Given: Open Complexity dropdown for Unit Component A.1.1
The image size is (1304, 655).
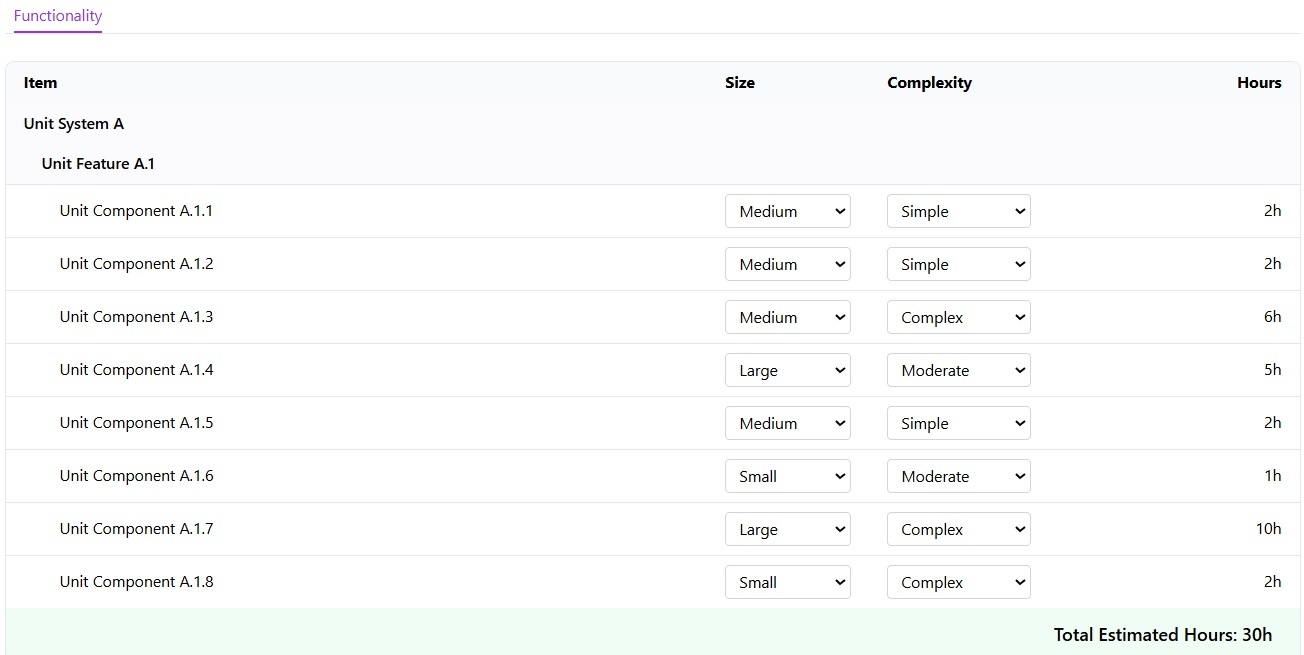Looking at the screenshot, I should pos(958,211).
